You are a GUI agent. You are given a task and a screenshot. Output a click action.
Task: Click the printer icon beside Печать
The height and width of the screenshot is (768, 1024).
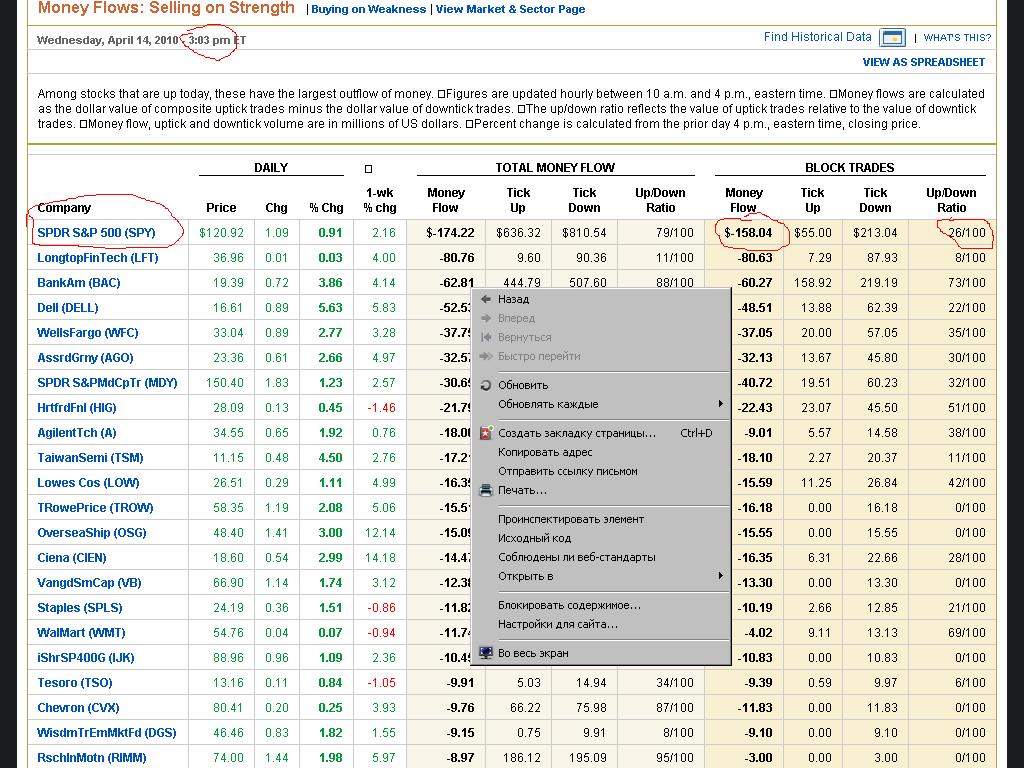pyautogui.click(x=486, y=491)
